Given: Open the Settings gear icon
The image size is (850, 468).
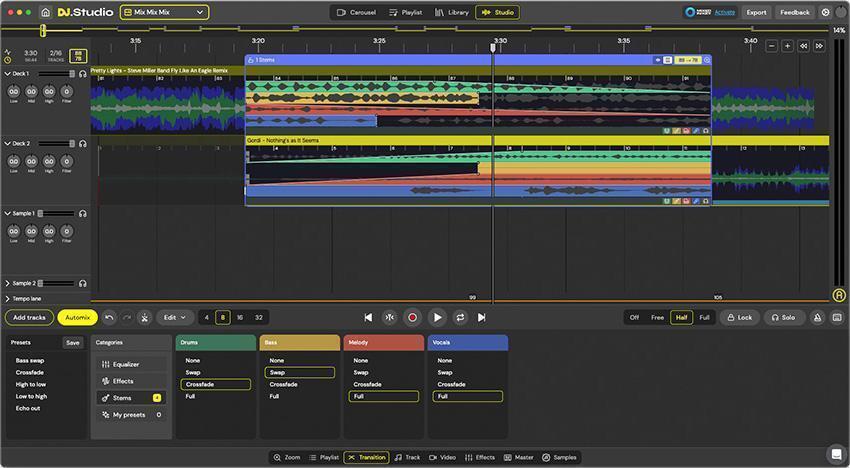Looking at the screenshot, I should pos(826,12).
